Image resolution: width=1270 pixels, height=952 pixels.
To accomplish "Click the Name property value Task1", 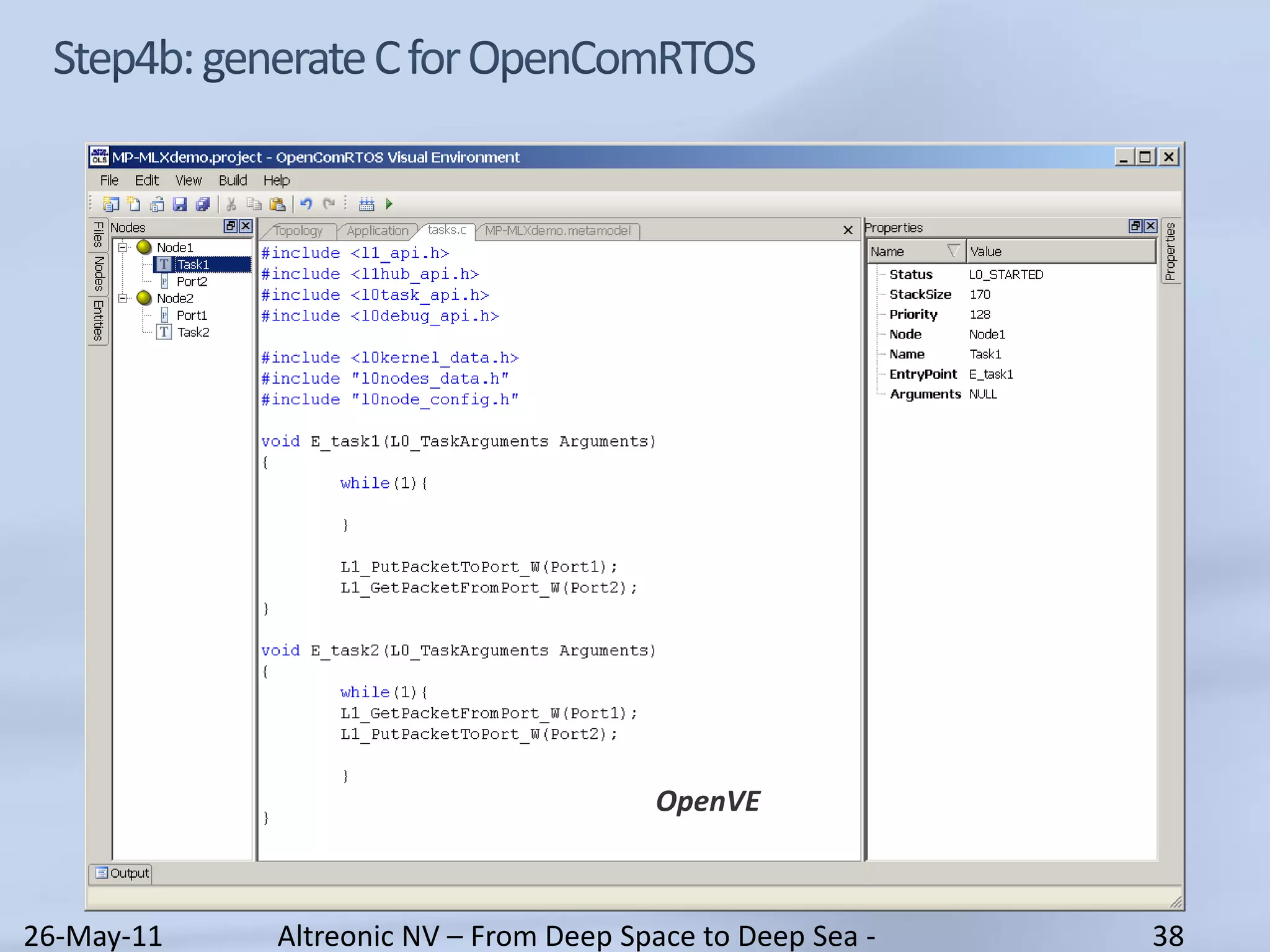I will tap(985, 354).
